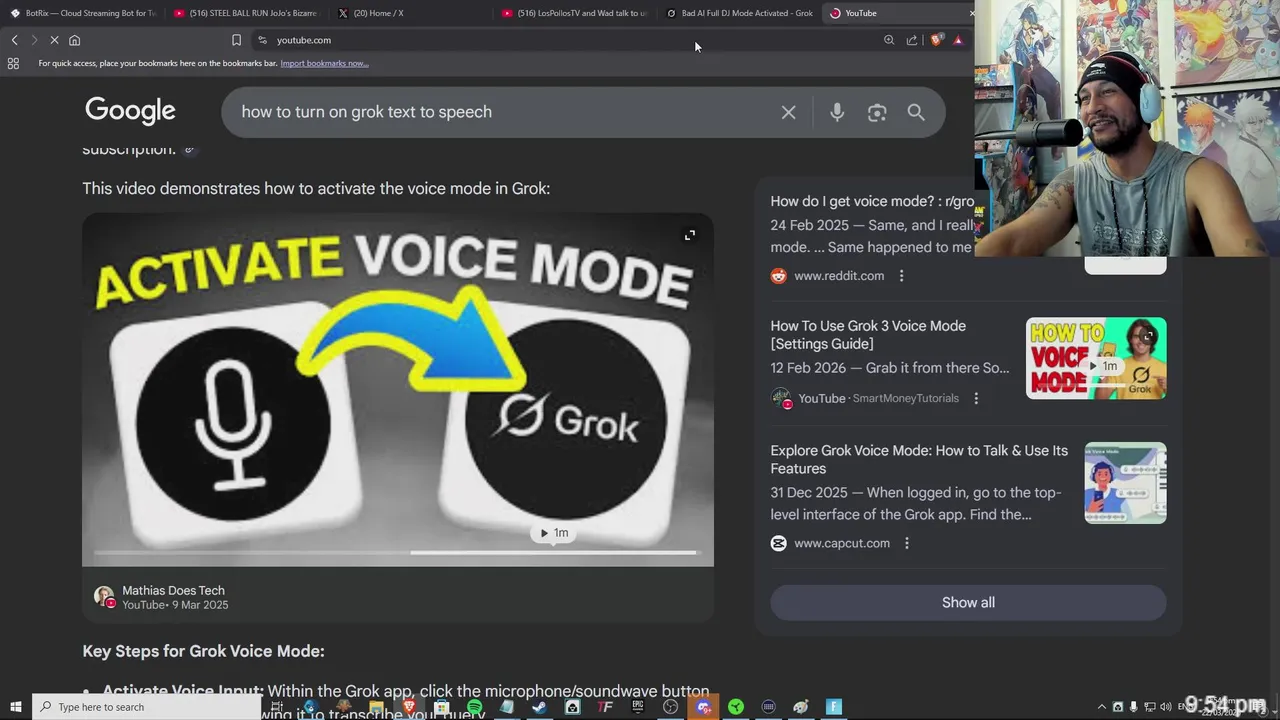Open Reddit result How do I get voice mode

pos(872,201)
